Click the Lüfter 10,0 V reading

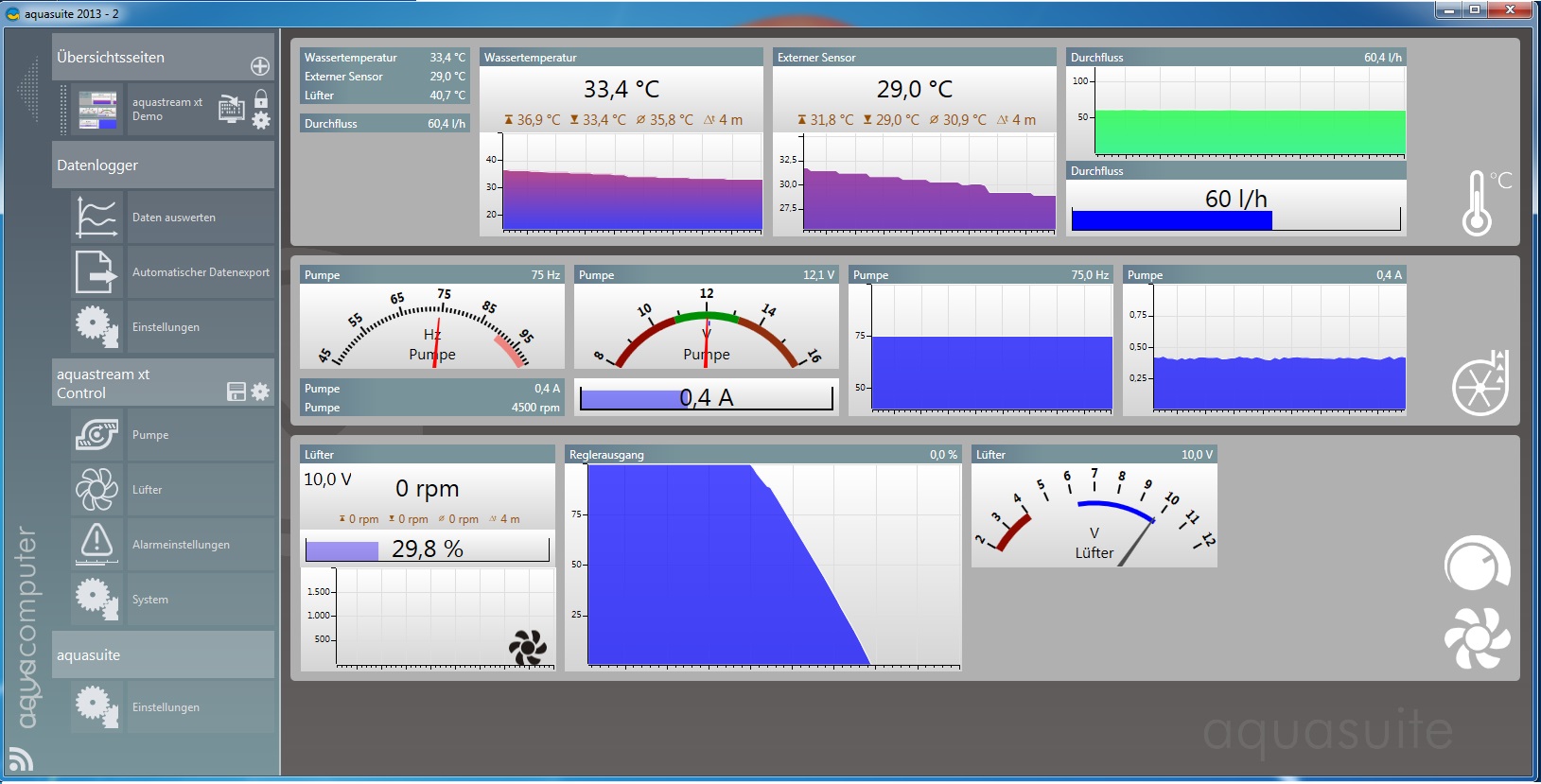pyautogui.click(x=327, y=479)
